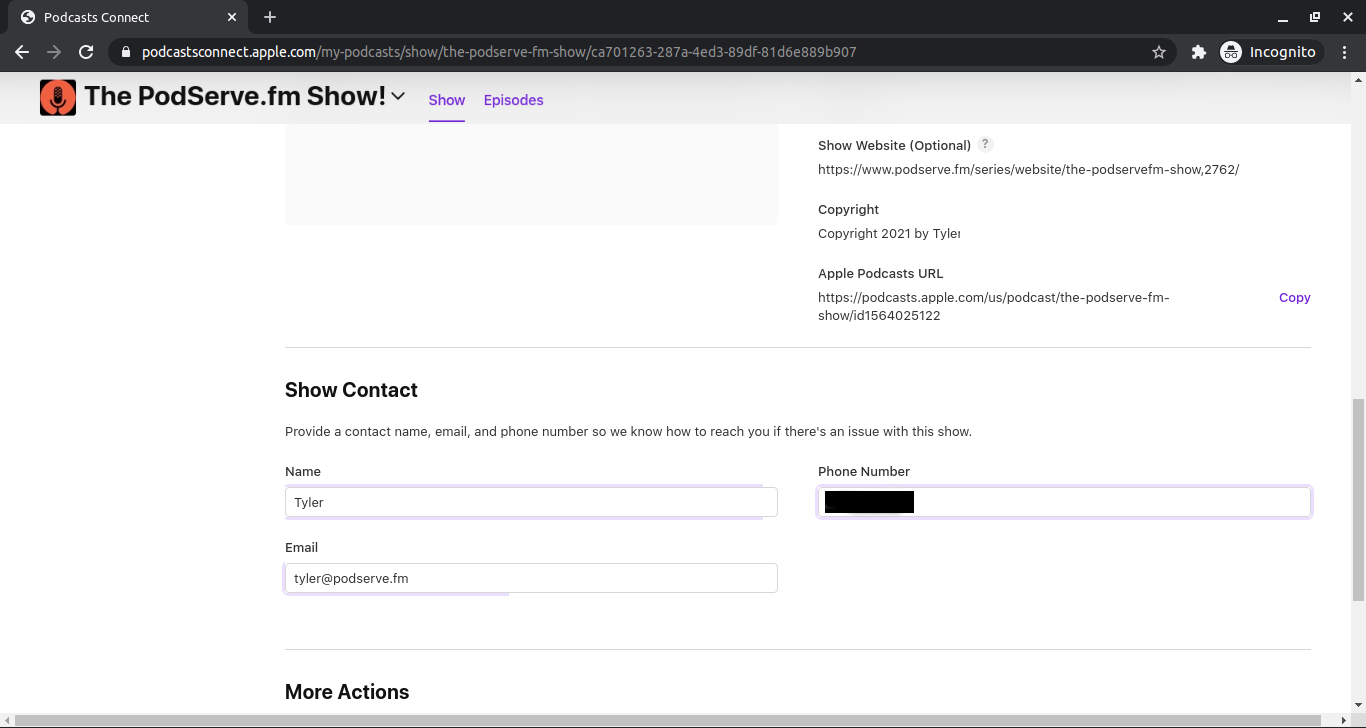
Task: Focus the contact Name field
Action: click(x=531, y=502)
